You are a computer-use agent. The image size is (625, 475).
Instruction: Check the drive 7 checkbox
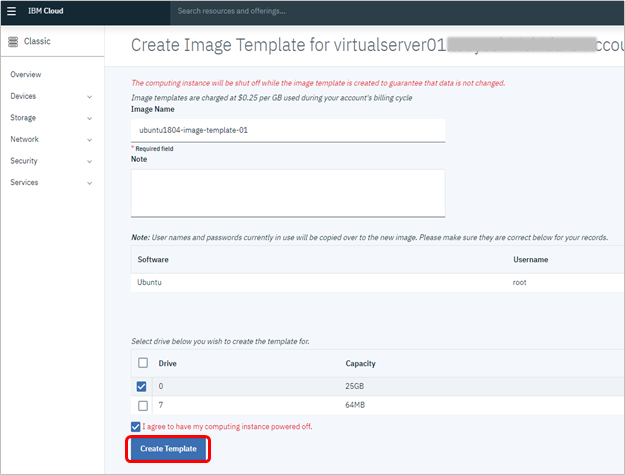[143, 405]
